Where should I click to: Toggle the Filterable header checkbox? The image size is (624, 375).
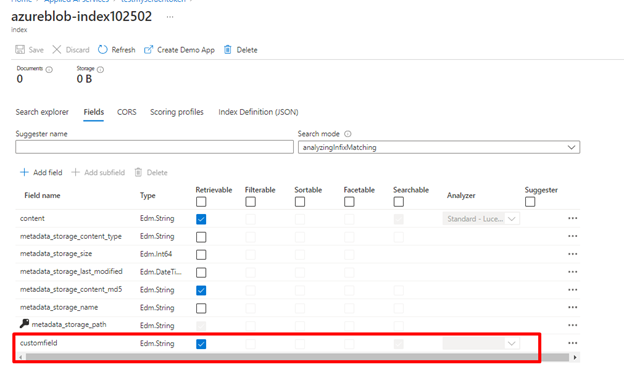250,202
